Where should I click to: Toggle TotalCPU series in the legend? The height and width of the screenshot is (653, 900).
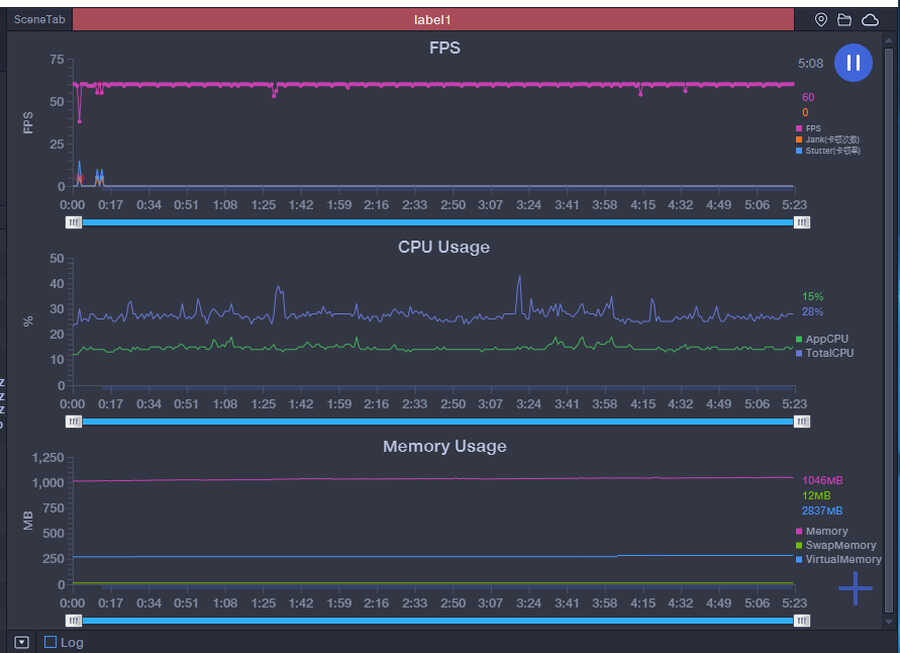(x=825, y=353)
